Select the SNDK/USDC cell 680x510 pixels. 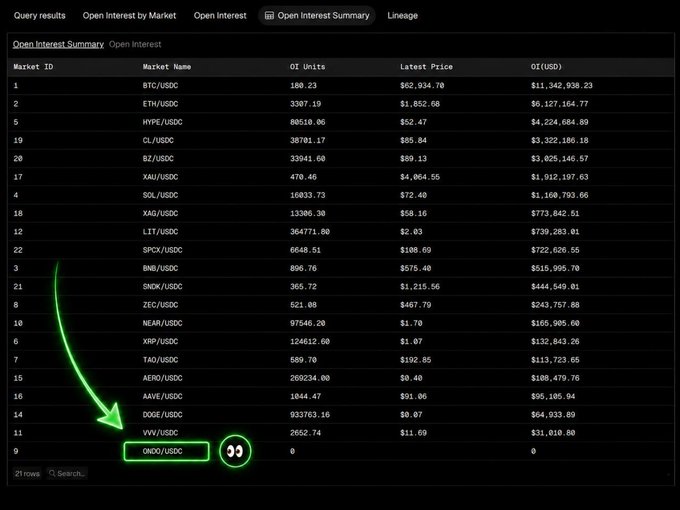(x=163, y=287)
